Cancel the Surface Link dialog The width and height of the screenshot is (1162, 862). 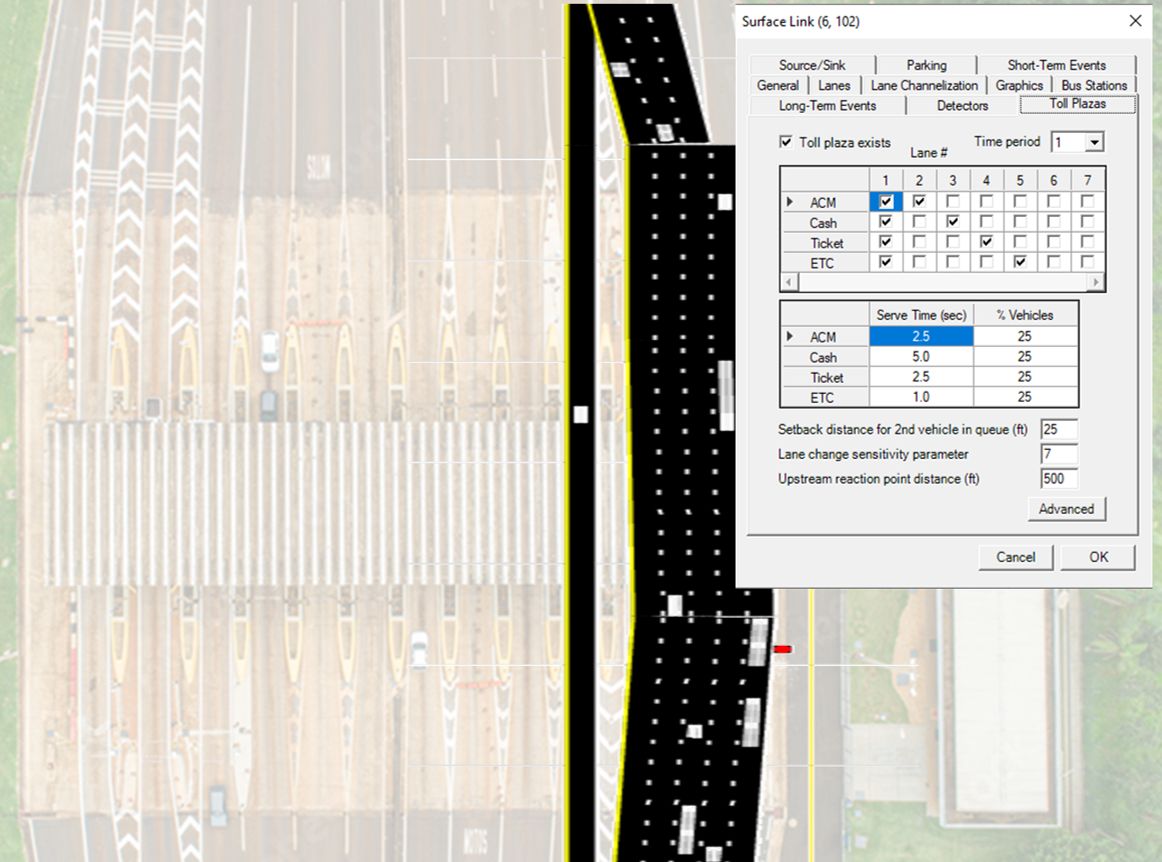point(1015,557)
